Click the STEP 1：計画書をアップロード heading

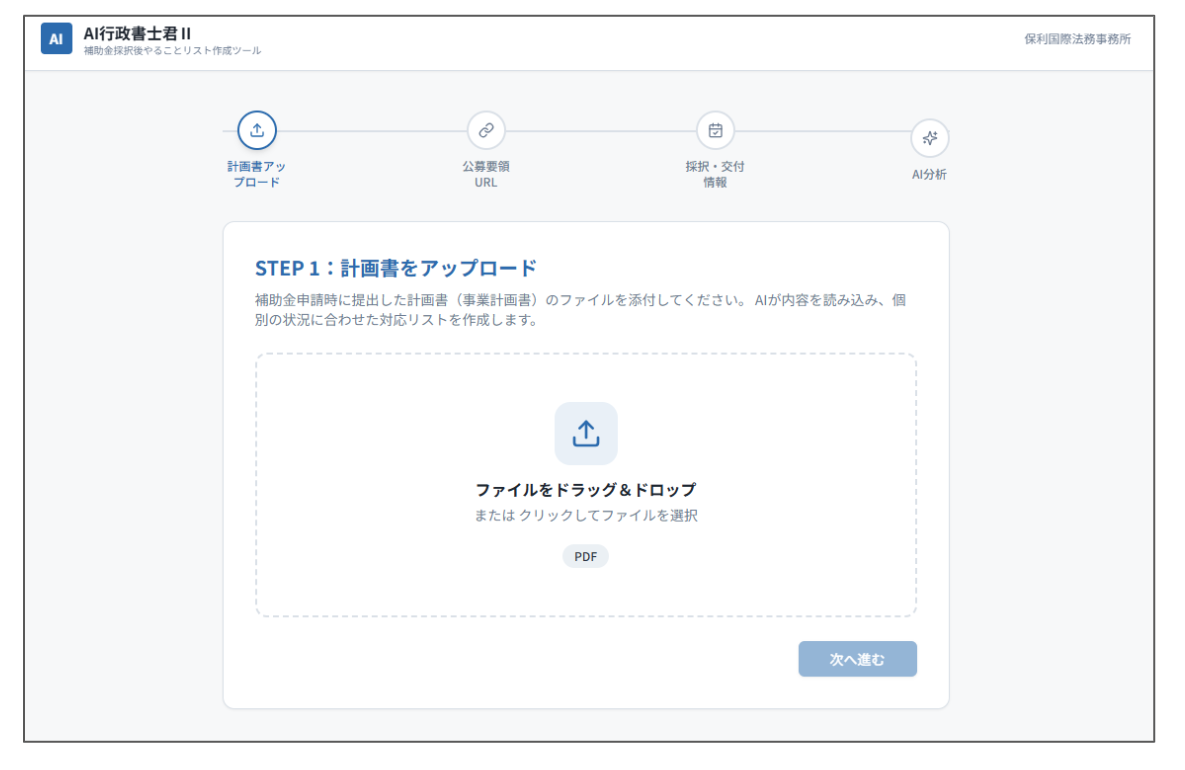point(396,268)
